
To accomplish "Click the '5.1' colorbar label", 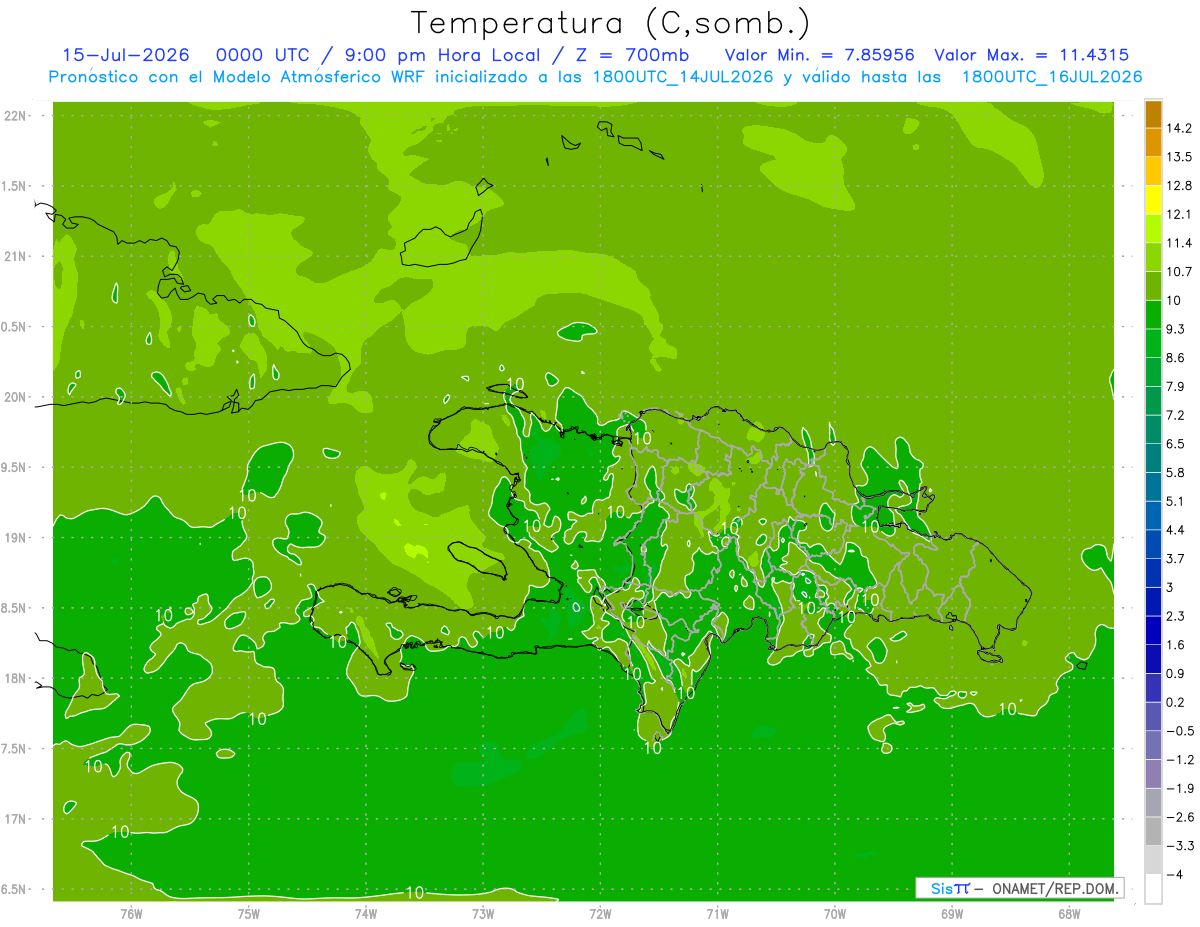I will point(1176,501).
